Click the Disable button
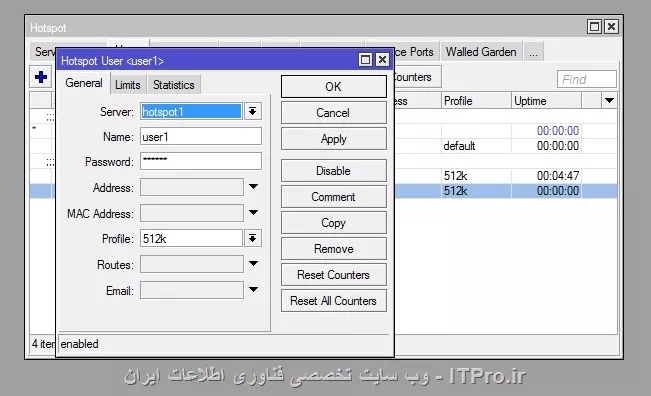Screen dimensions: 651x396 (x=333, y=171)
